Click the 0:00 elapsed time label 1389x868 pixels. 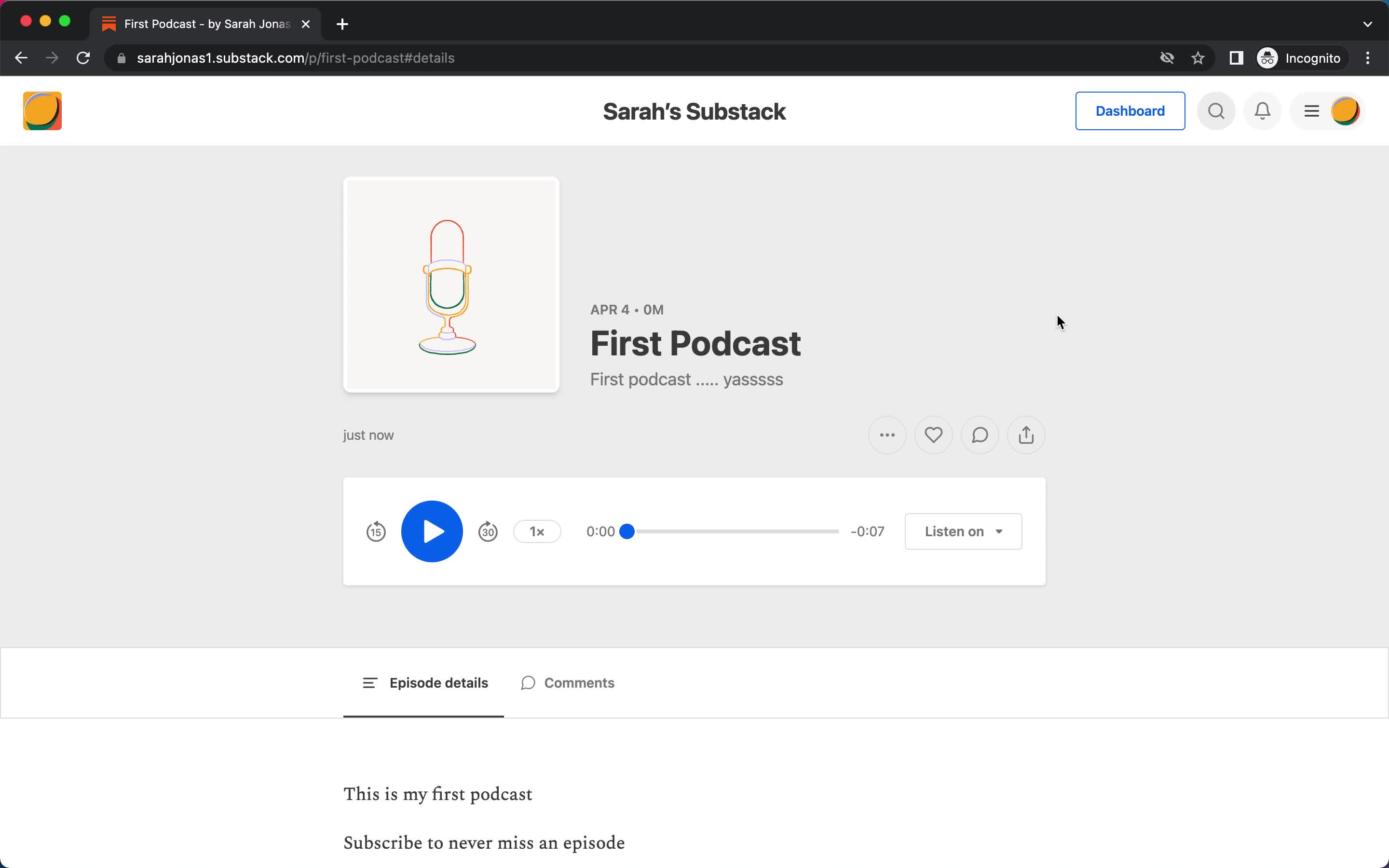tap(600, 531)
